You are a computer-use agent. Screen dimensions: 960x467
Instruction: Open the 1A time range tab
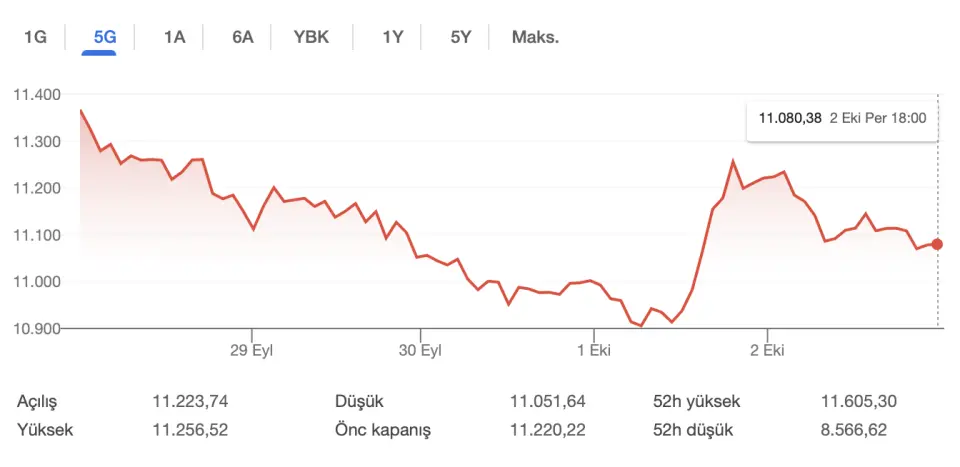point(175,38)
